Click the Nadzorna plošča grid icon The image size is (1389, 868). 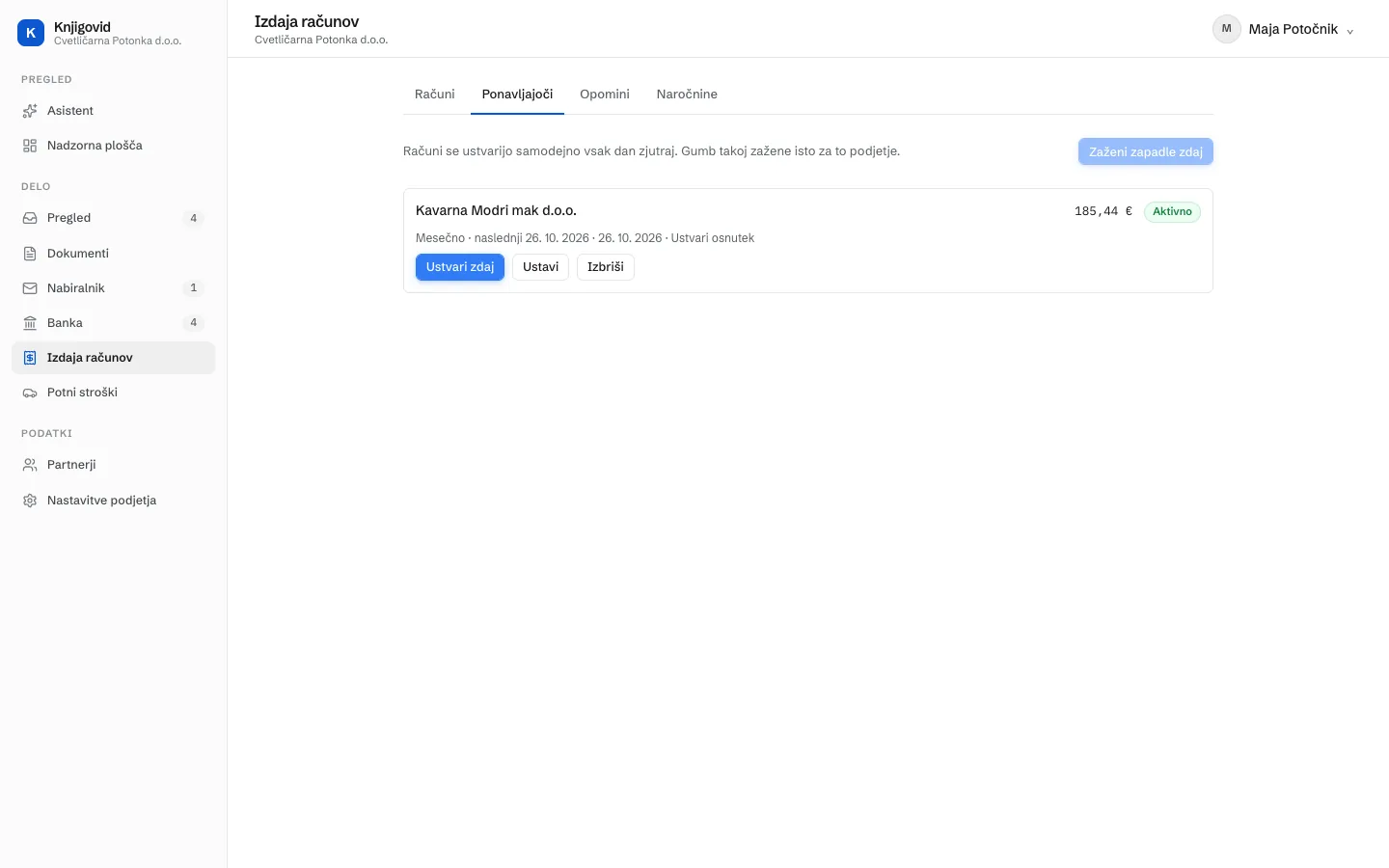(30, 146)
